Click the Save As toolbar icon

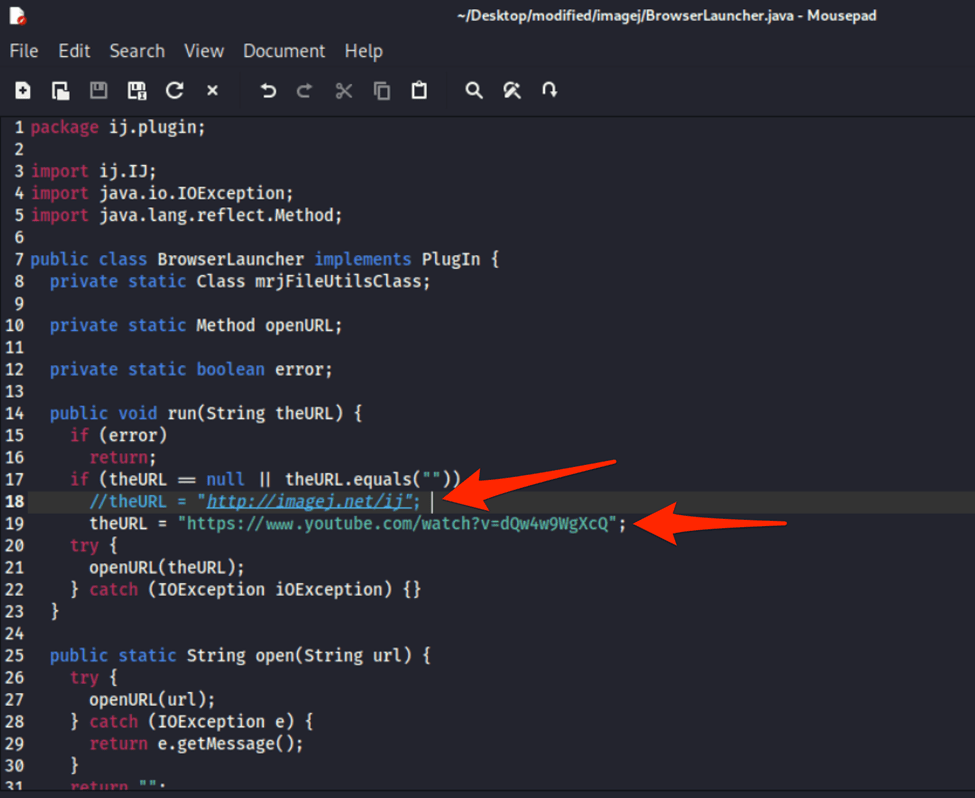pos(137,91)
